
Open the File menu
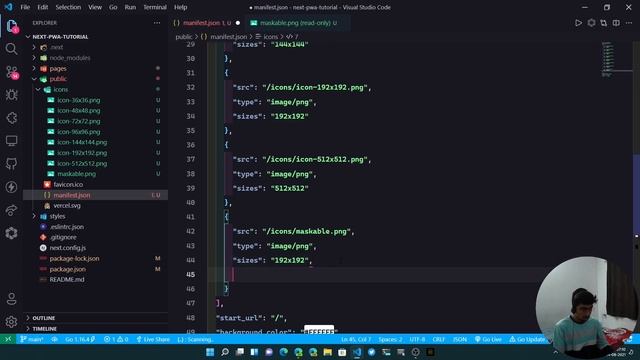click(x=25, y=7)
